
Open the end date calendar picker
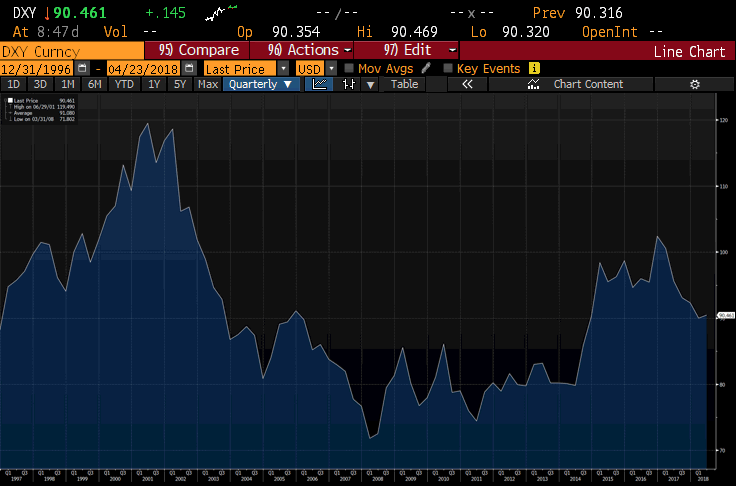[x=189, y=69]
